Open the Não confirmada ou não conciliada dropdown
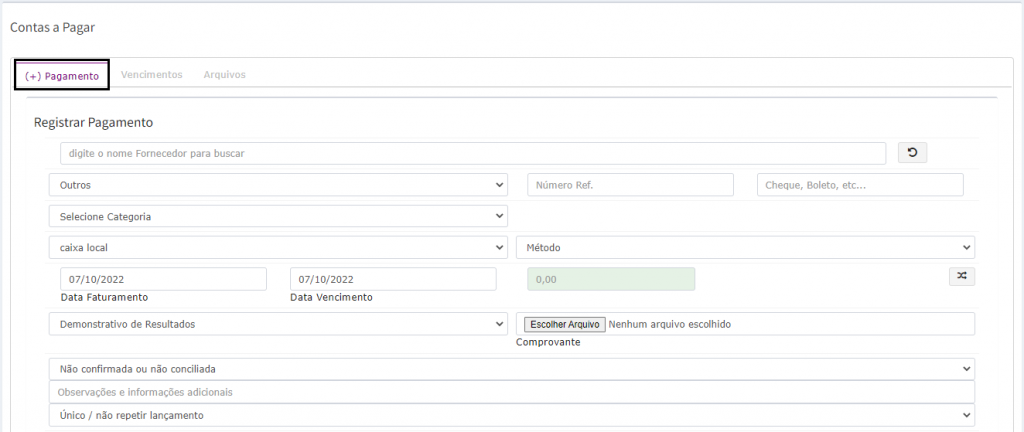The image size is (1024, 432). point(511,369)
